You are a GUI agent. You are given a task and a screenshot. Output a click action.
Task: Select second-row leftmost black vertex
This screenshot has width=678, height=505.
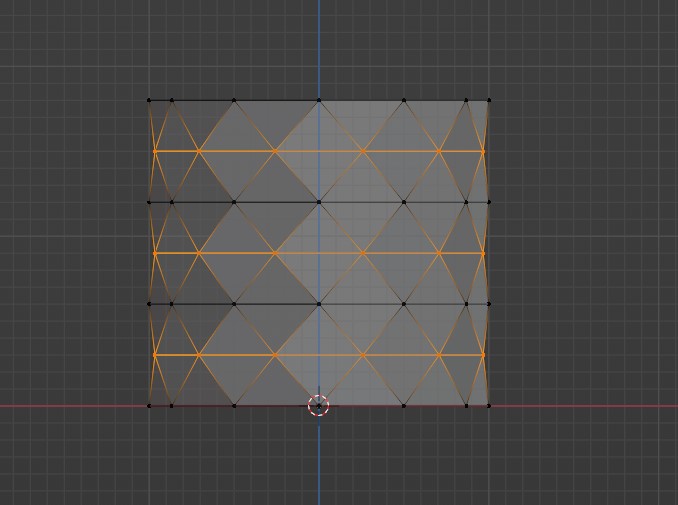(x=150, y=202)
